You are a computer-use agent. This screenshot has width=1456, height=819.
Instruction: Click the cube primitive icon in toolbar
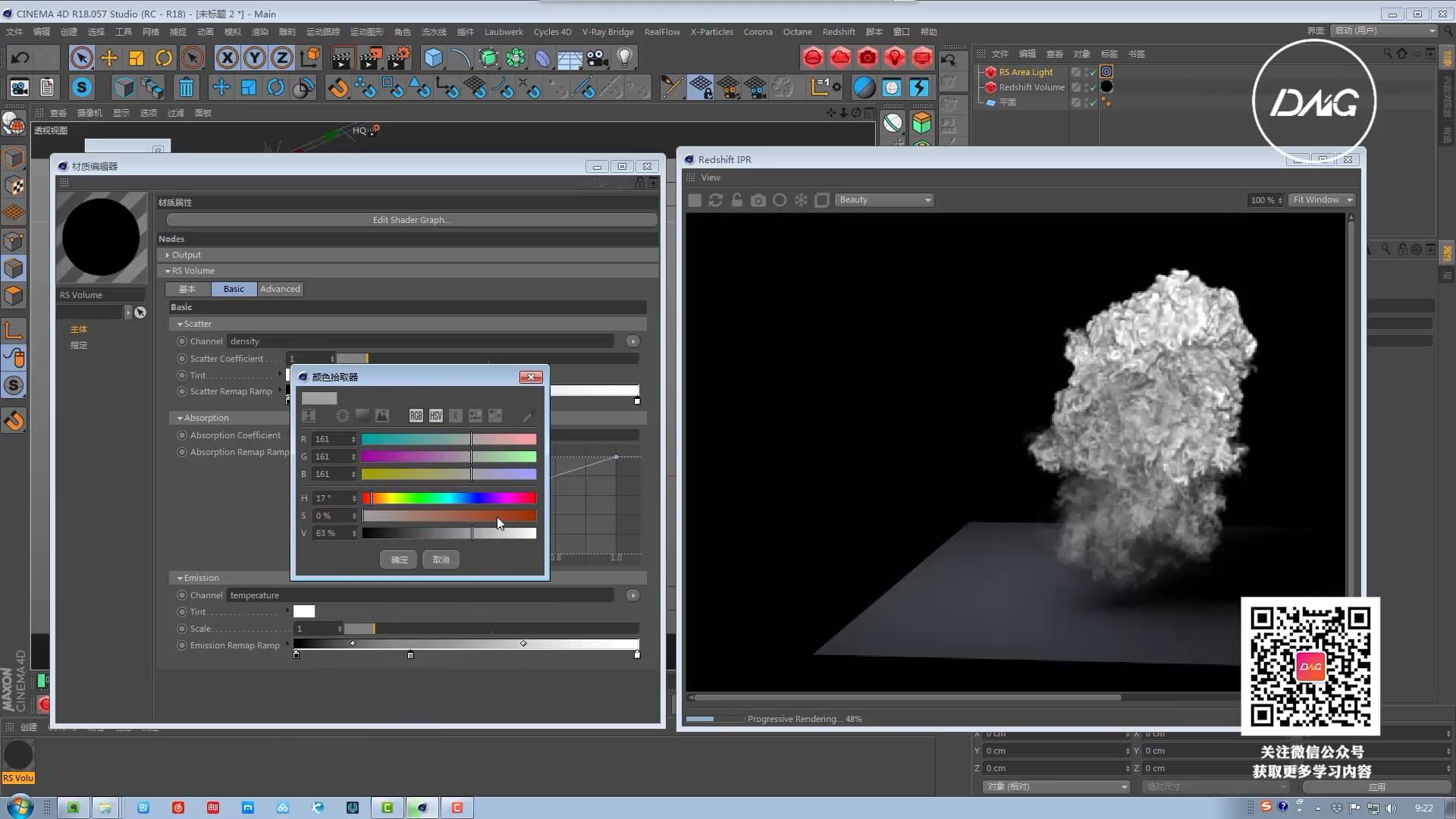pos(432,58)
